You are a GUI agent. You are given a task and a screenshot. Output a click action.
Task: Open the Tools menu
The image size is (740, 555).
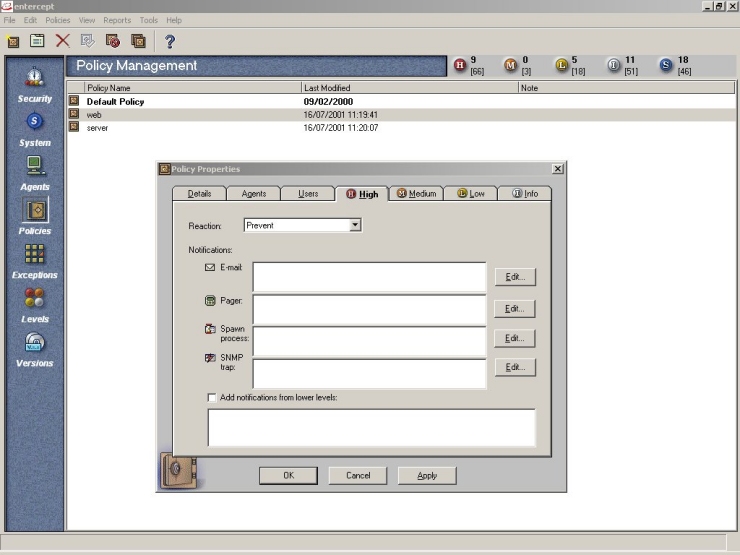click(149, 20)
